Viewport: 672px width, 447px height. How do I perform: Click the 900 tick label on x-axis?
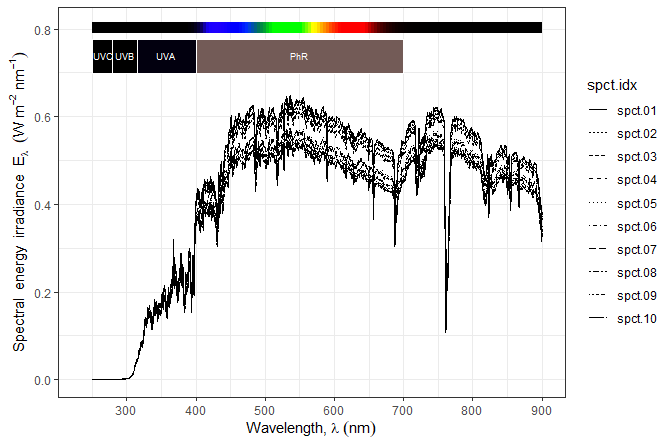(x=542, y=408)
